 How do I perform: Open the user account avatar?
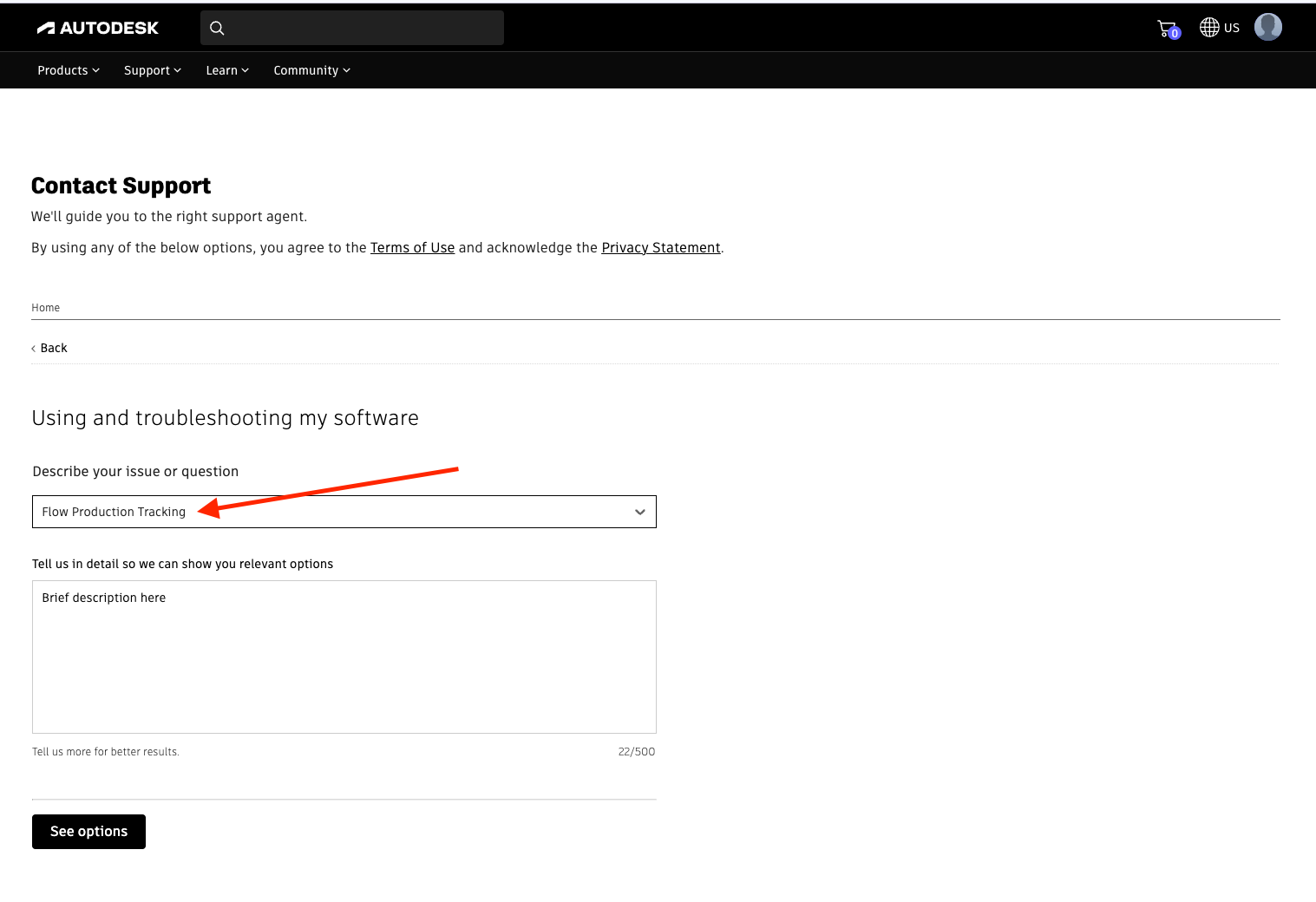[x=1267, y=27]
